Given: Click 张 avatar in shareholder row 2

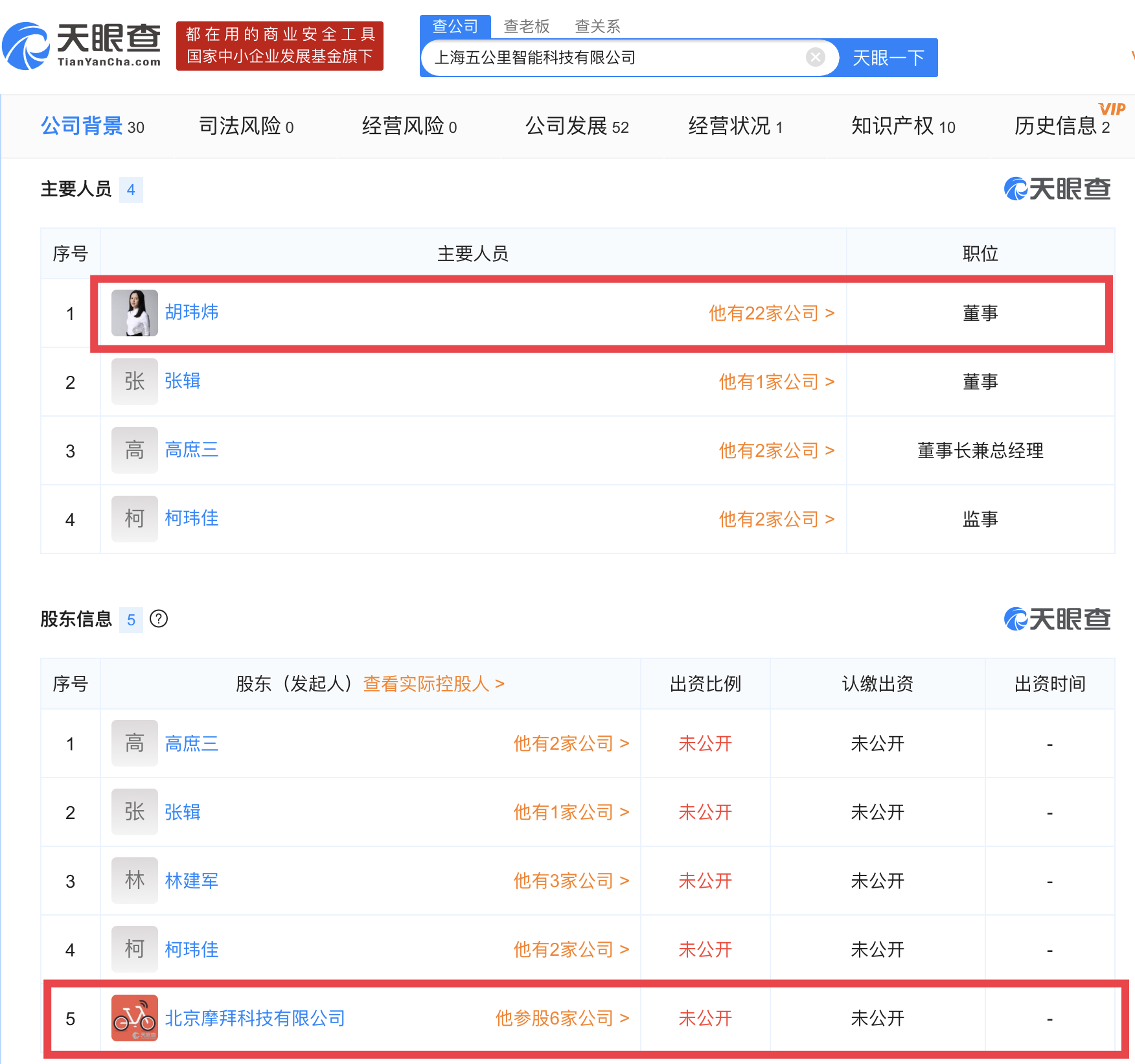Looking at the screenshot, I should [135, 812].
